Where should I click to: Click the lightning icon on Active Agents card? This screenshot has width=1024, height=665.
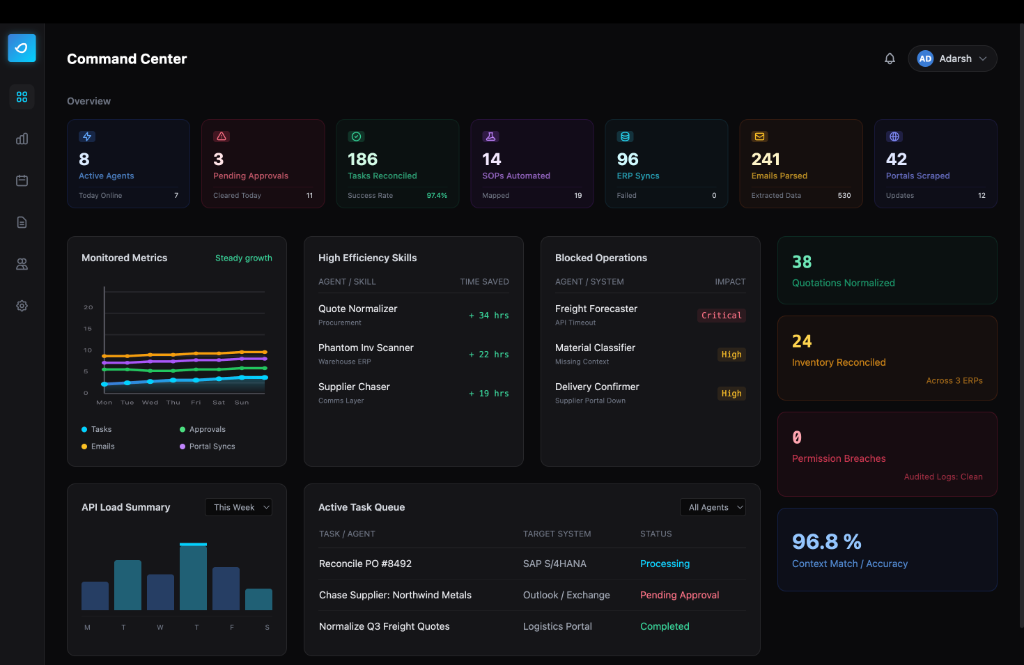[x=87, y=137]
